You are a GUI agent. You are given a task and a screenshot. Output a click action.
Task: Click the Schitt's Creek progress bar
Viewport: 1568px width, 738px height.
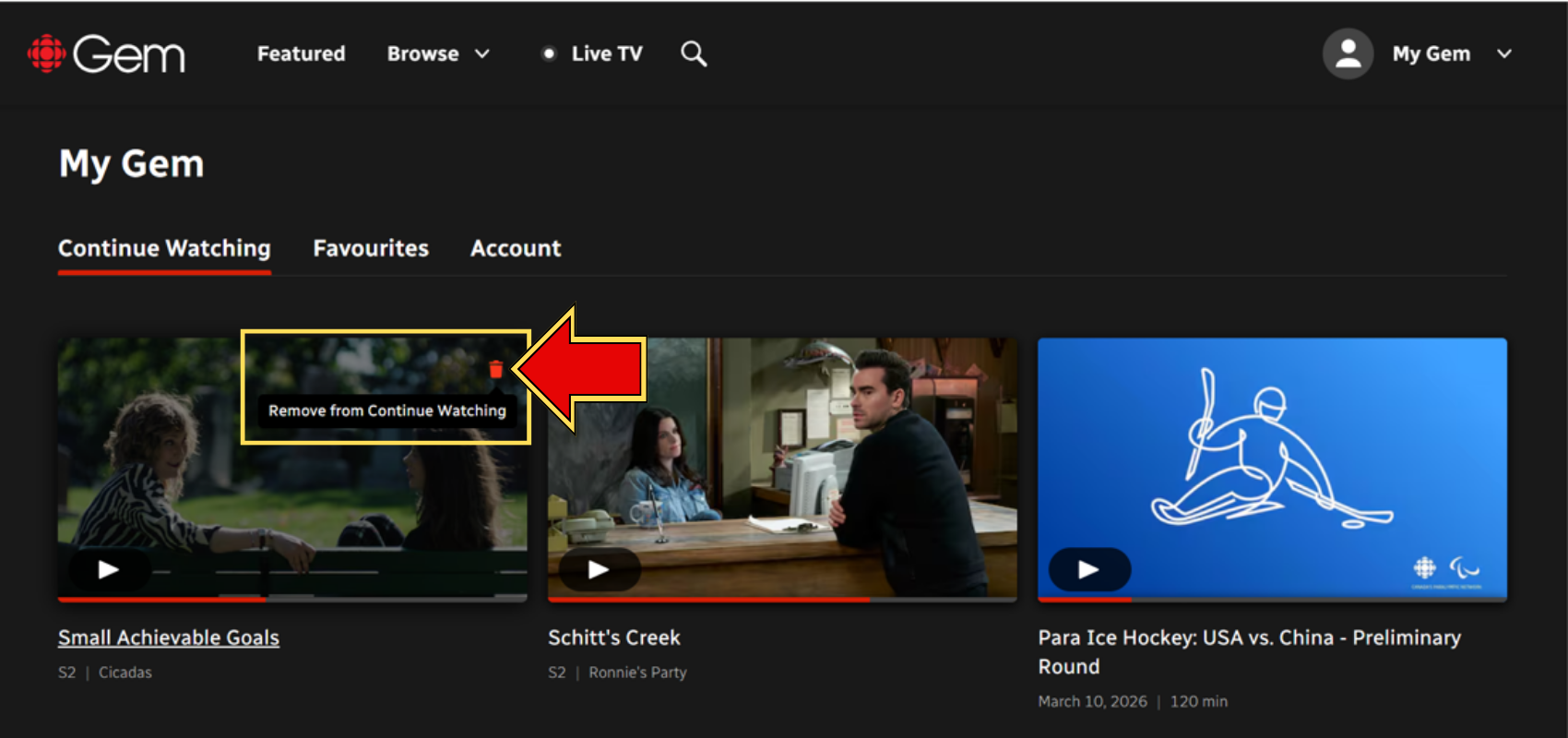(782, 600)
